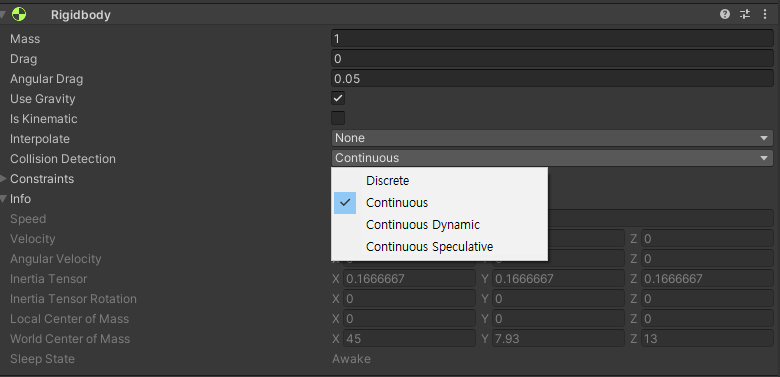
Task: Click the Sleep State label
Action: (42, 359)
